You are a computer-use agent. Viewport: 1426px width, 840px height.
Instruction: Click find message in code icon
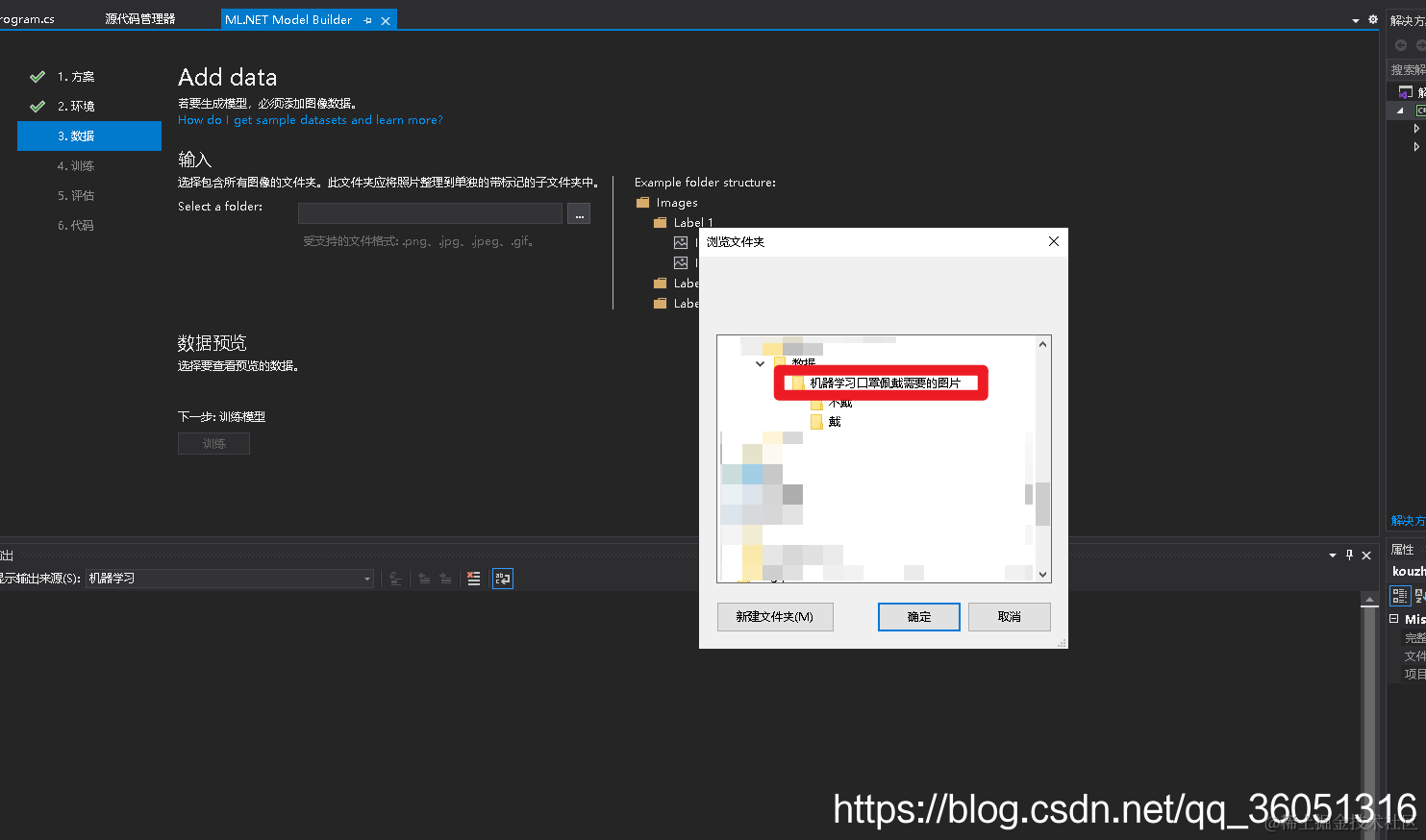[395, 579]
